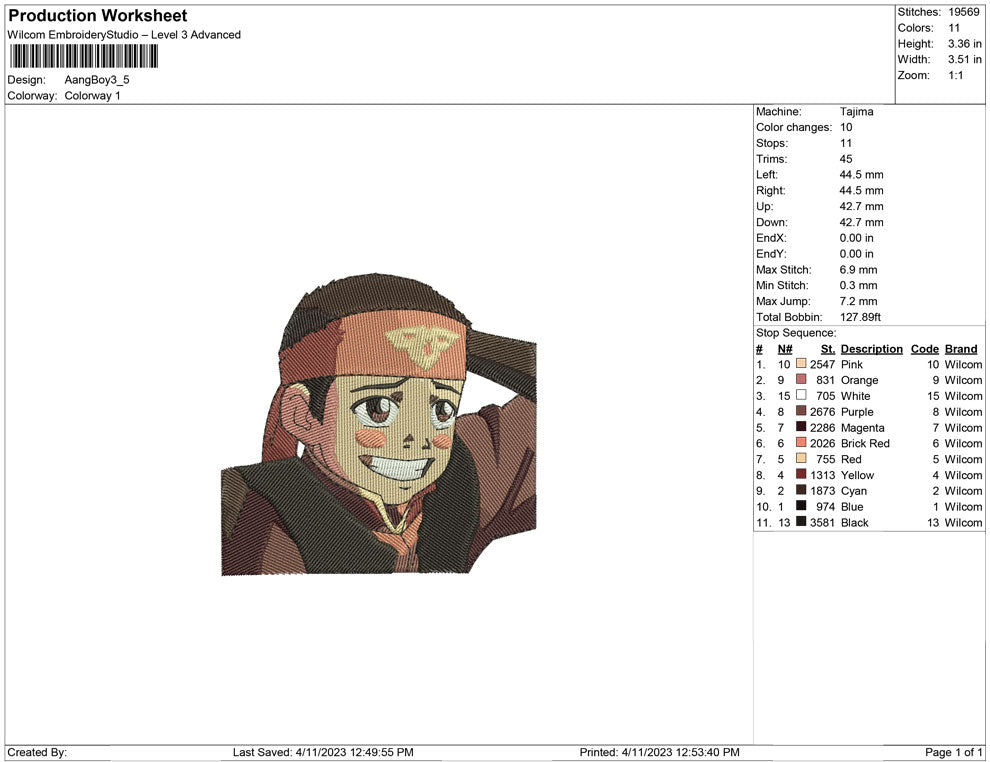990x762 pixels.
Task: Click the 'Magenta' description text
Action: (x=862, y=428)
